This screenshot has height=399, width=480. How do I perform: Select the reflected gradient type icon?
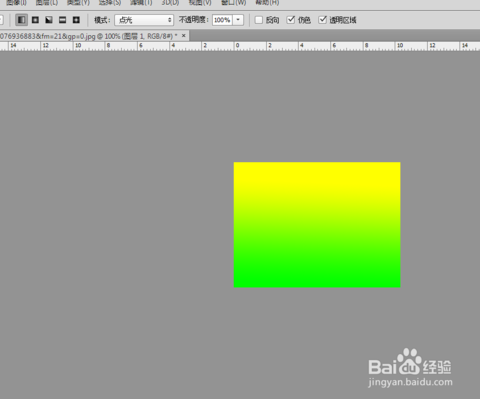[x=63, y=20]
